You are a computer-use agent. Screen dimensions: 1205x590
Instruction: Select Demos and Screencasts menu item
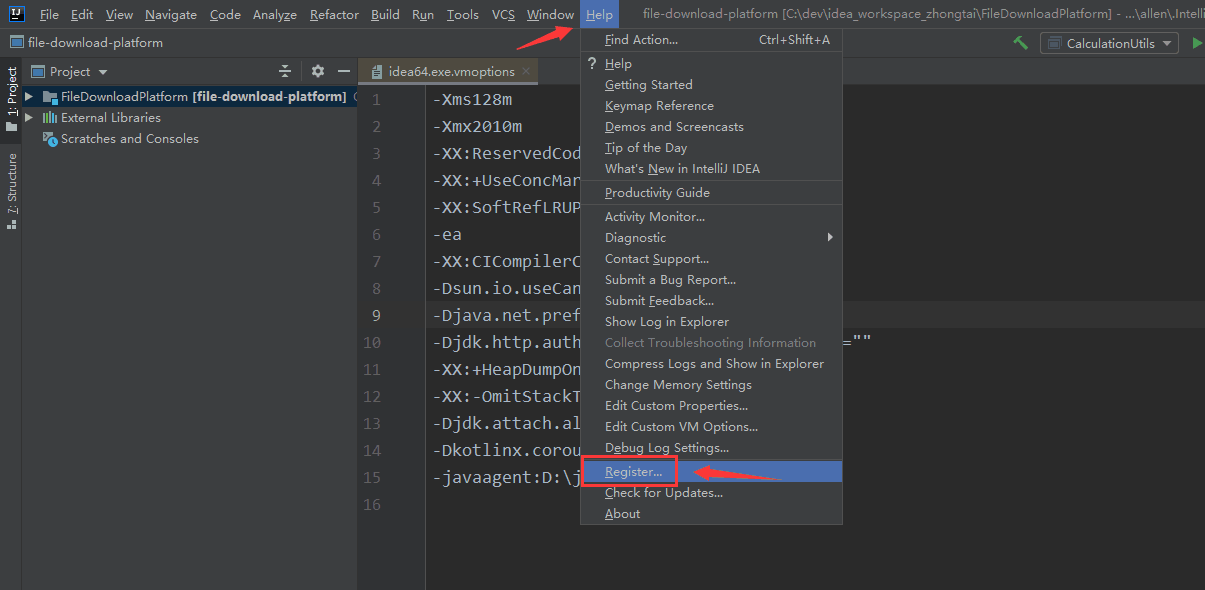(x=711, y=127)
